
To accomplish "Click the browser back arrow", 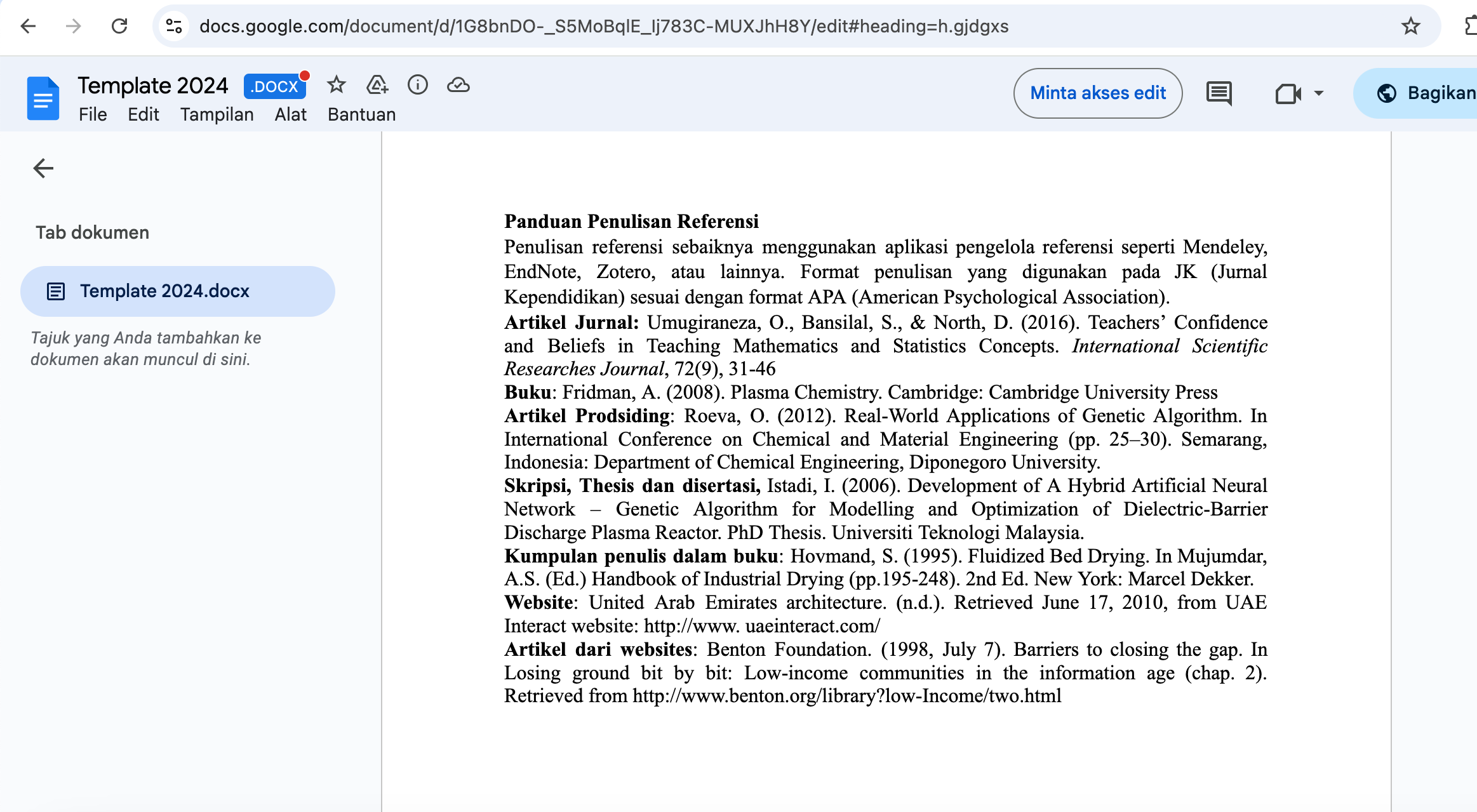I will click(x=28, y=26).
